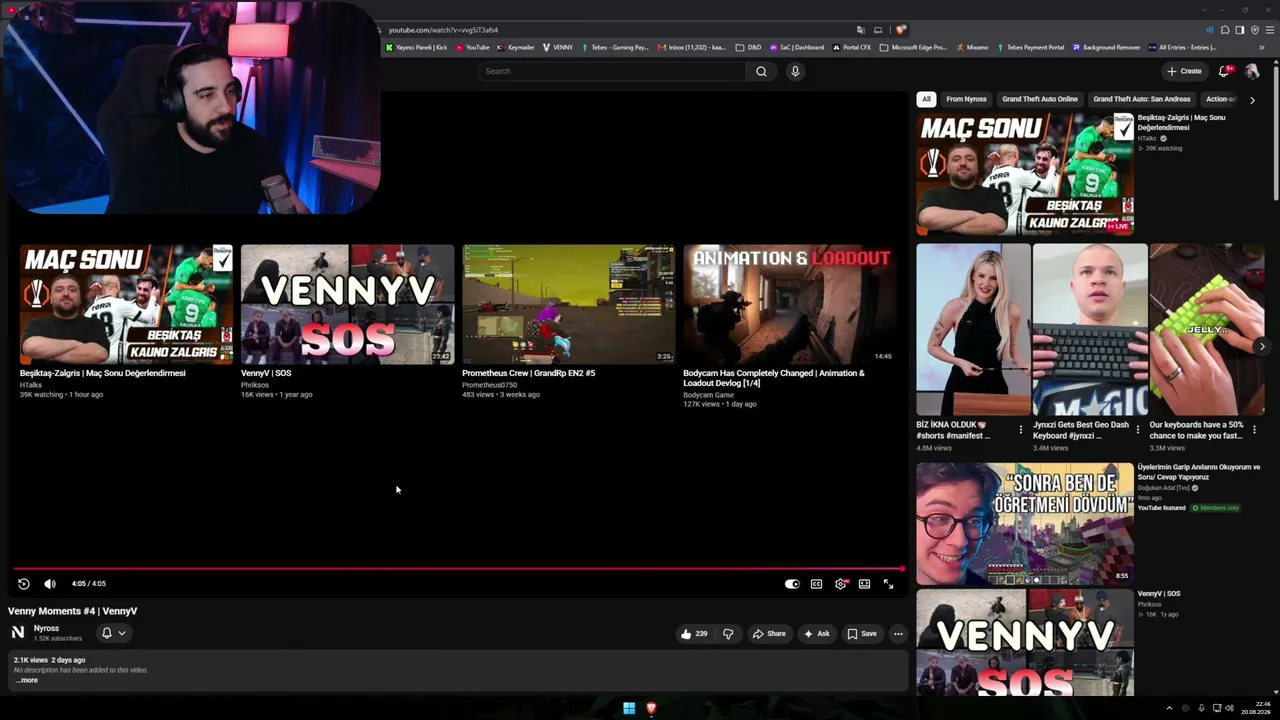The image size is (1280, 720).
Task: Show hidden bookmarks with the overflow chevron
Action: pyautogui.click(x=1262, y=47)
